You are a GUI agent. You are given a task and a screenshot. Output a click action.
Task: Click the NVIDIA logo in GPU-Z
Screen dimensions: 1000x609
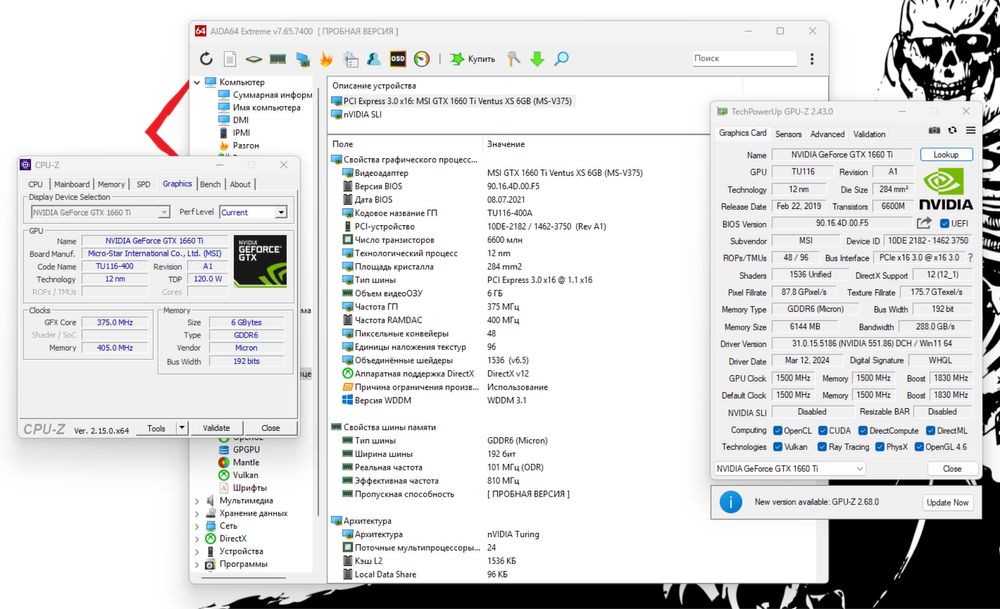coord(946,189)
